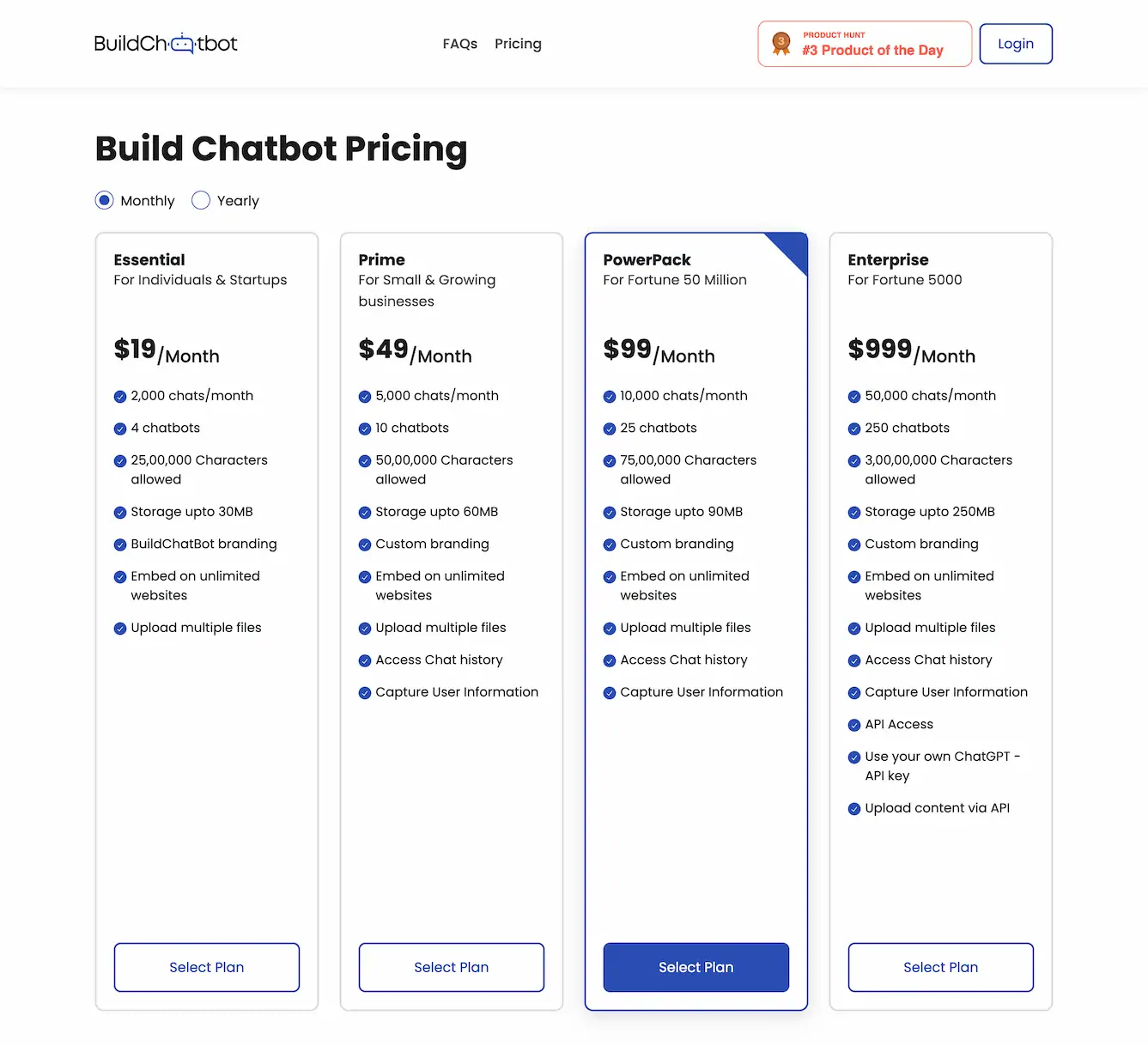Screen dimensions: 1148x1046
Task: Select Plan for the Enterprise tier
Action: point(940,967)
